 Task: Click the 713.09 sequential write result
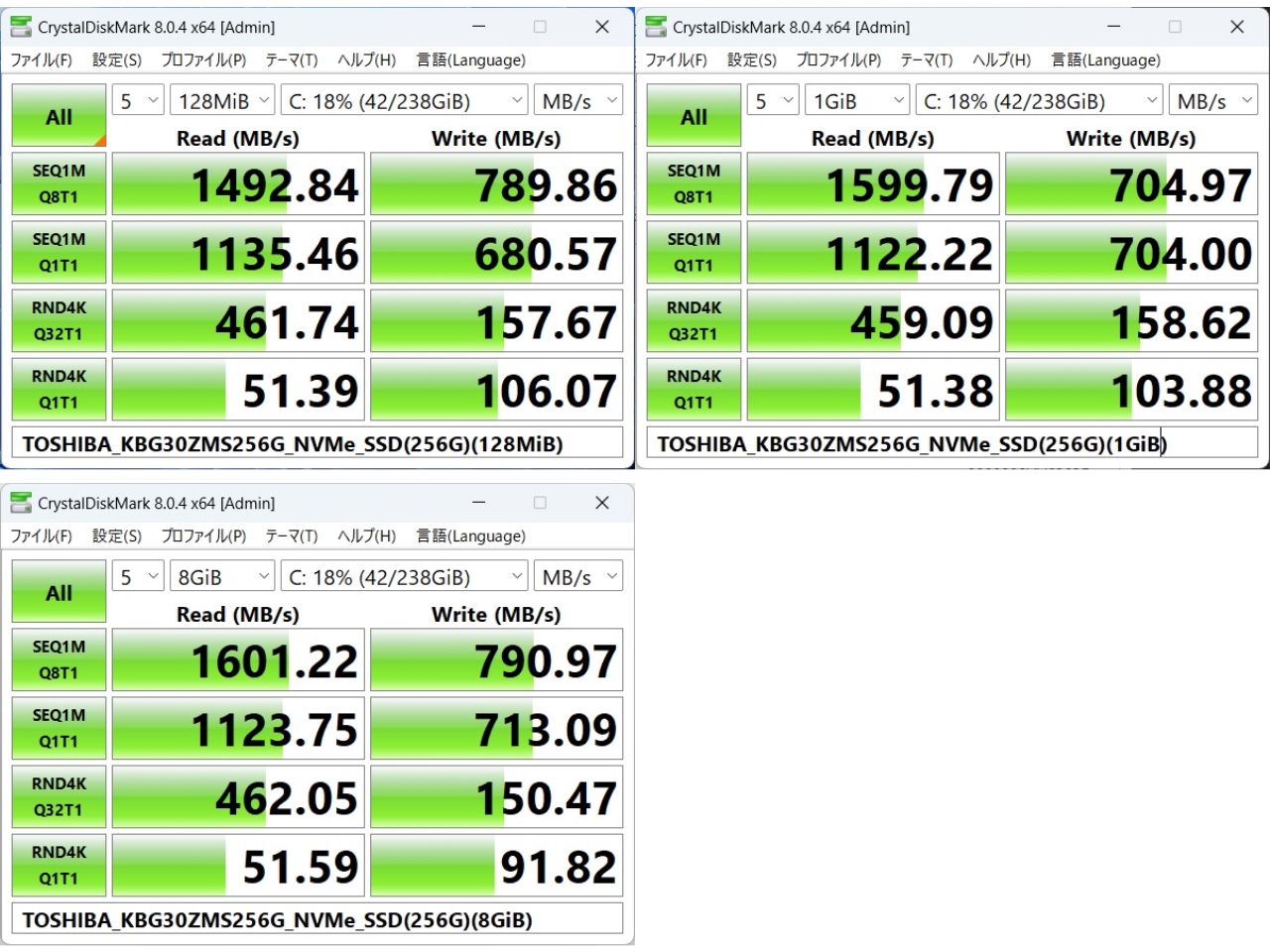[x=497, y=729]
